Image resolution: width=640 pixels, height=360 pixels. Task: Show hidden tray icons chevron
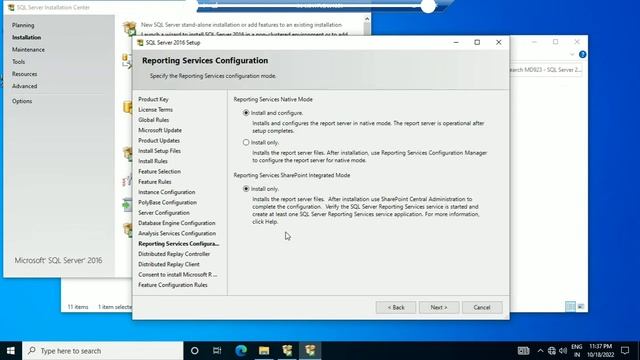click(540, 351)
